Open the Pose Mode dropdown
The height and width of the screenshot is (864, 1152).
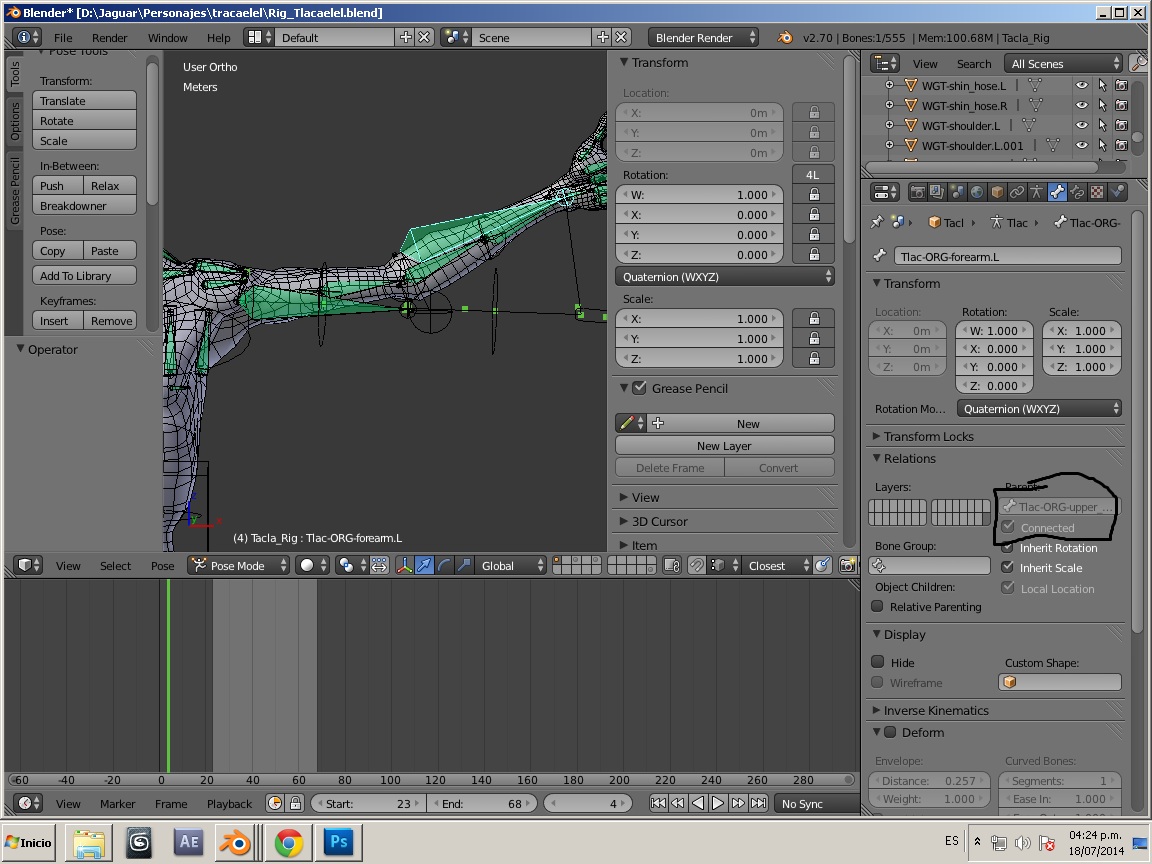239,566
